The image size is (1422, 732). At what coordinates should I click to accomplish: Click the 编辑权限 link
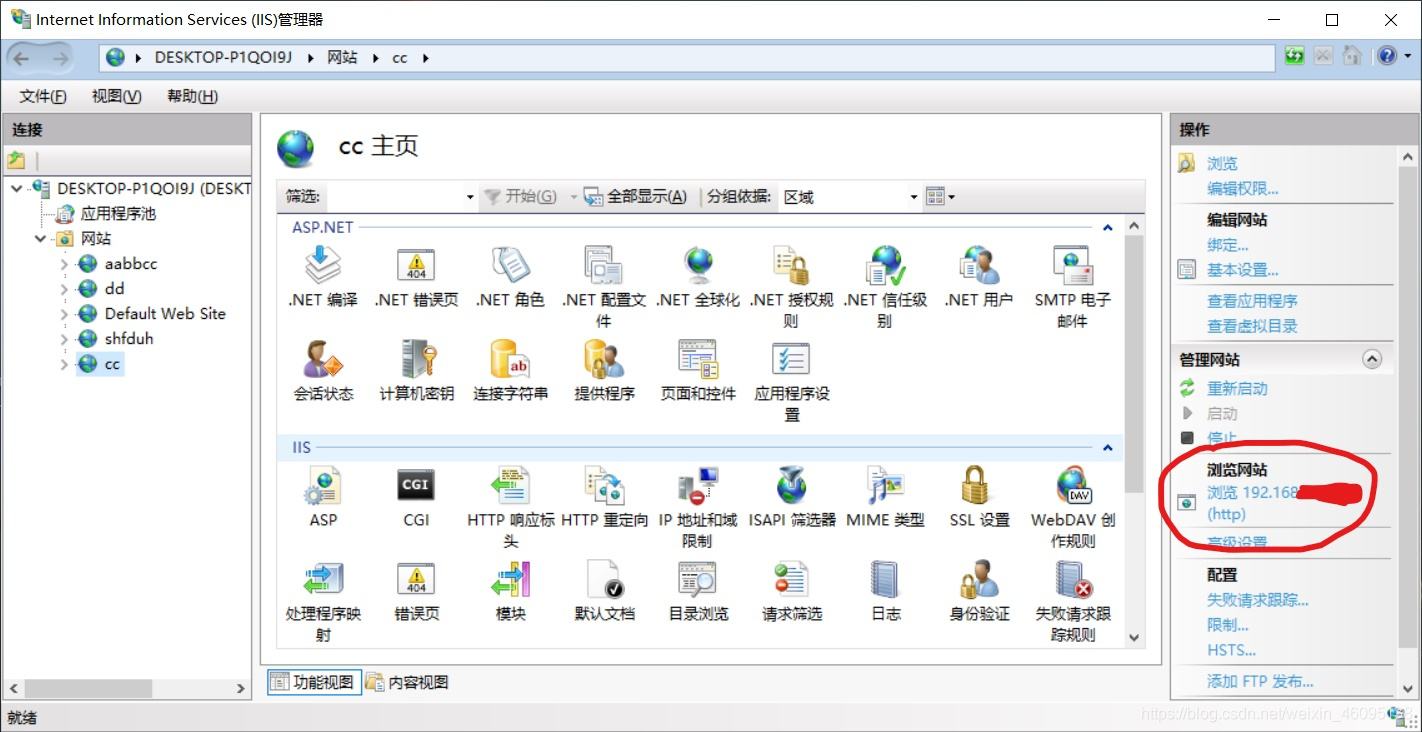[1243, 188]
